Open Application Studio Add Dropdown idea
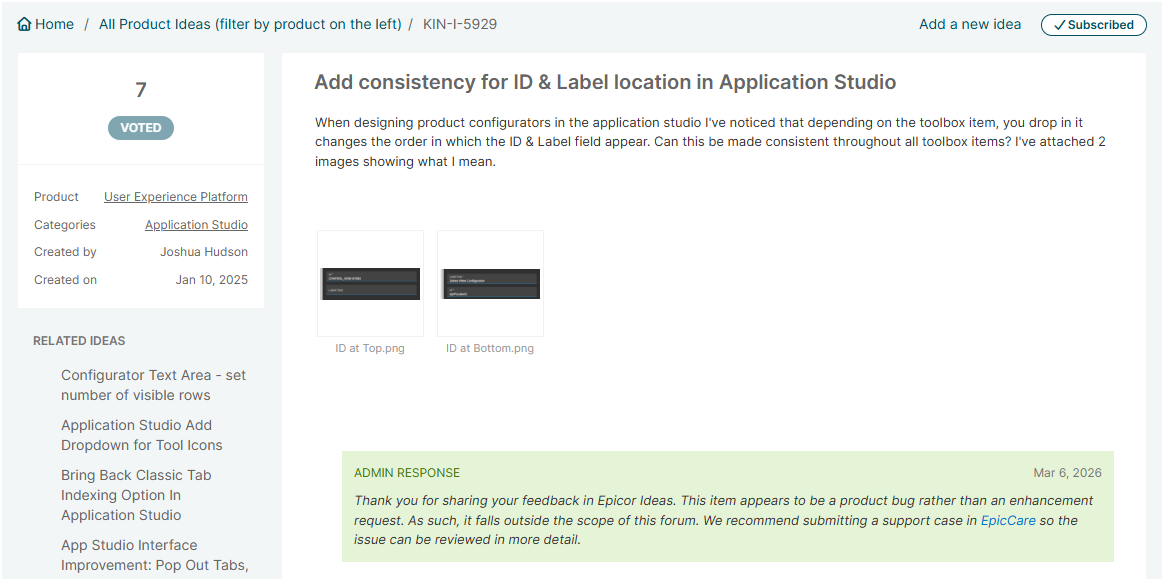The height and width of the screenshot is (581, 1164). (142, 435)
